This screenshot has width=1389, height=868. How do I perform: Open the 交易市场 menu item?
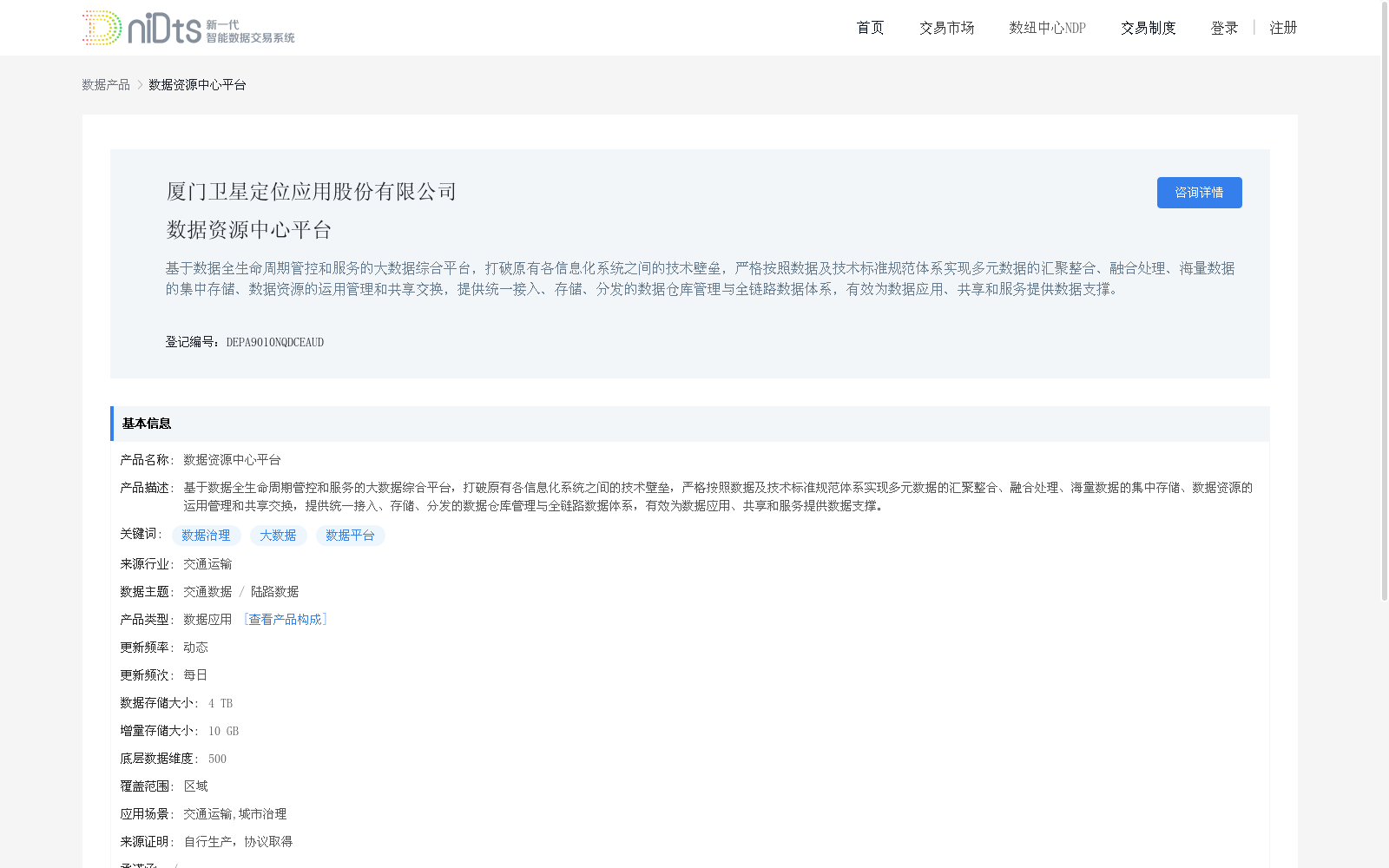click(x=946, y=28)
